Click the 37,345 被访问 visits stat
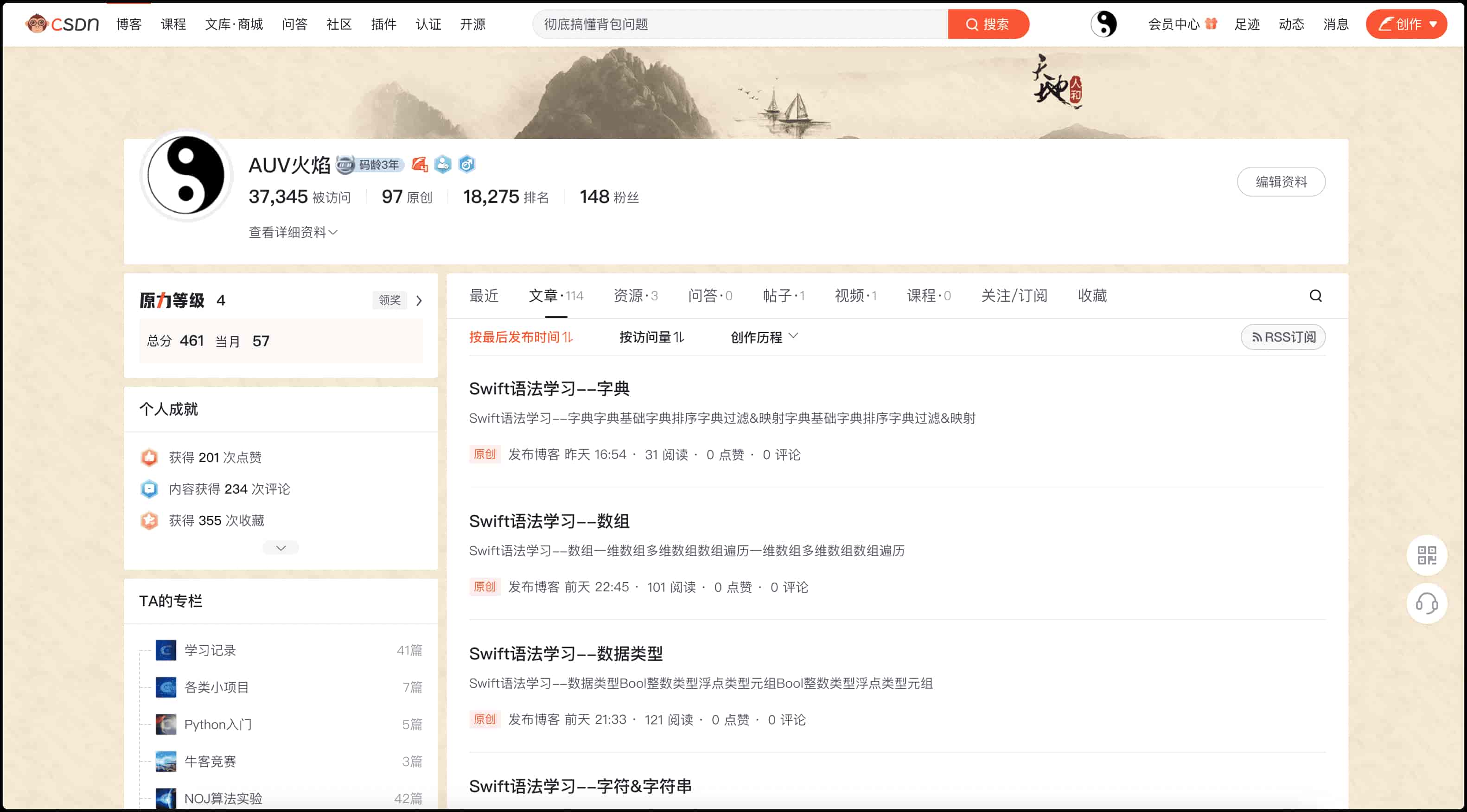1467x812 pixels. (x=300, y=197)
